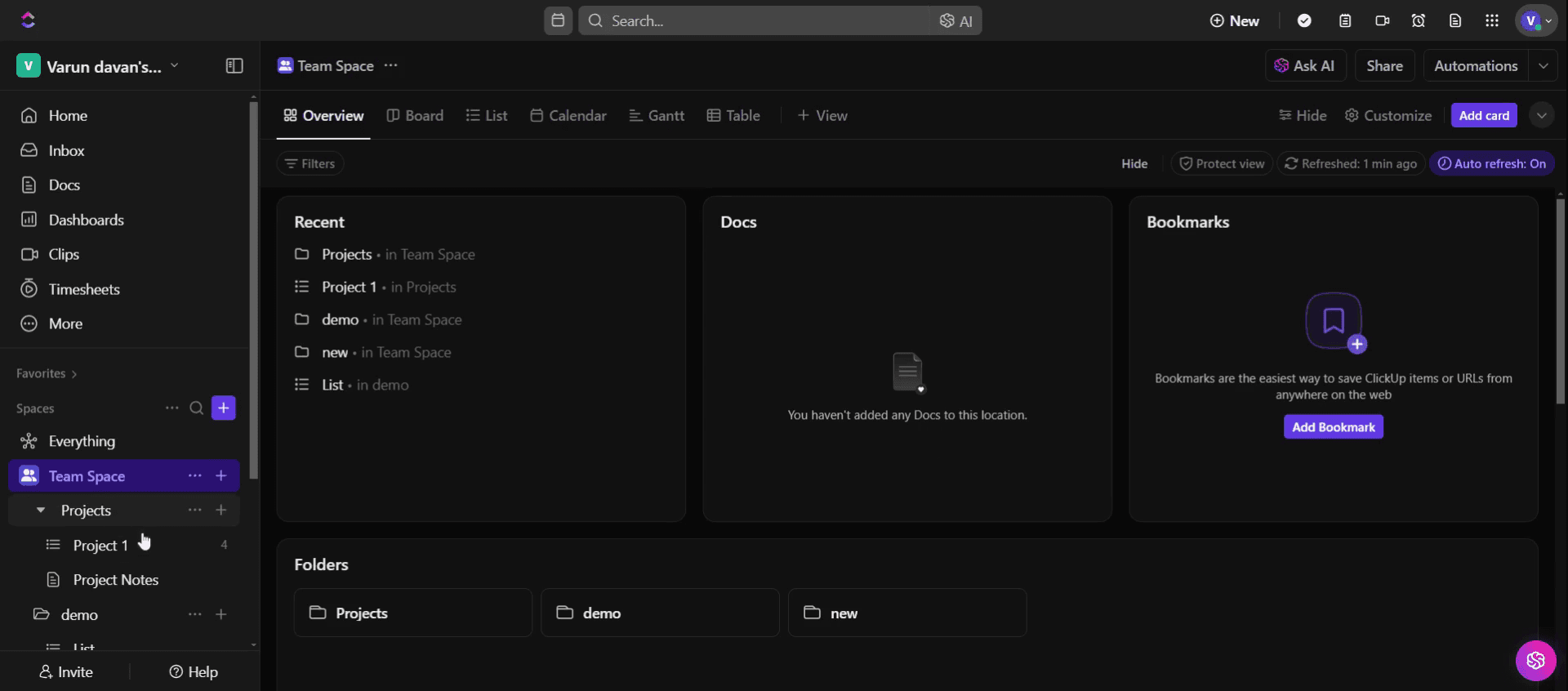Expand Automations dropdown arrow

pos(1543,65)
